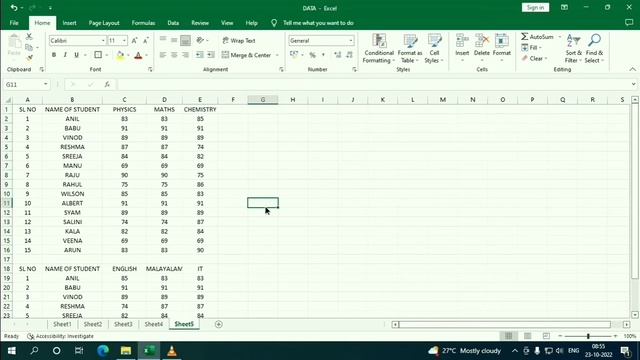Open the Fill menu
640x360 pixels.
[531, 48]
